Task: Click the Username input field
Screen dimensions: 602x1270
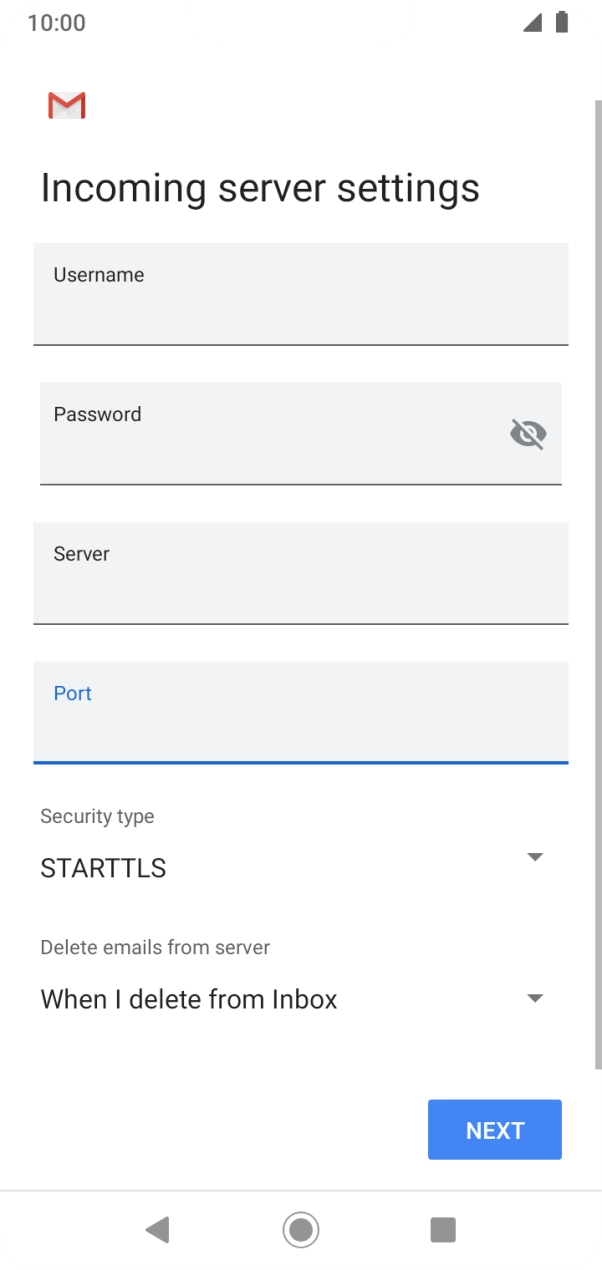Action: [x=300, y=294]
